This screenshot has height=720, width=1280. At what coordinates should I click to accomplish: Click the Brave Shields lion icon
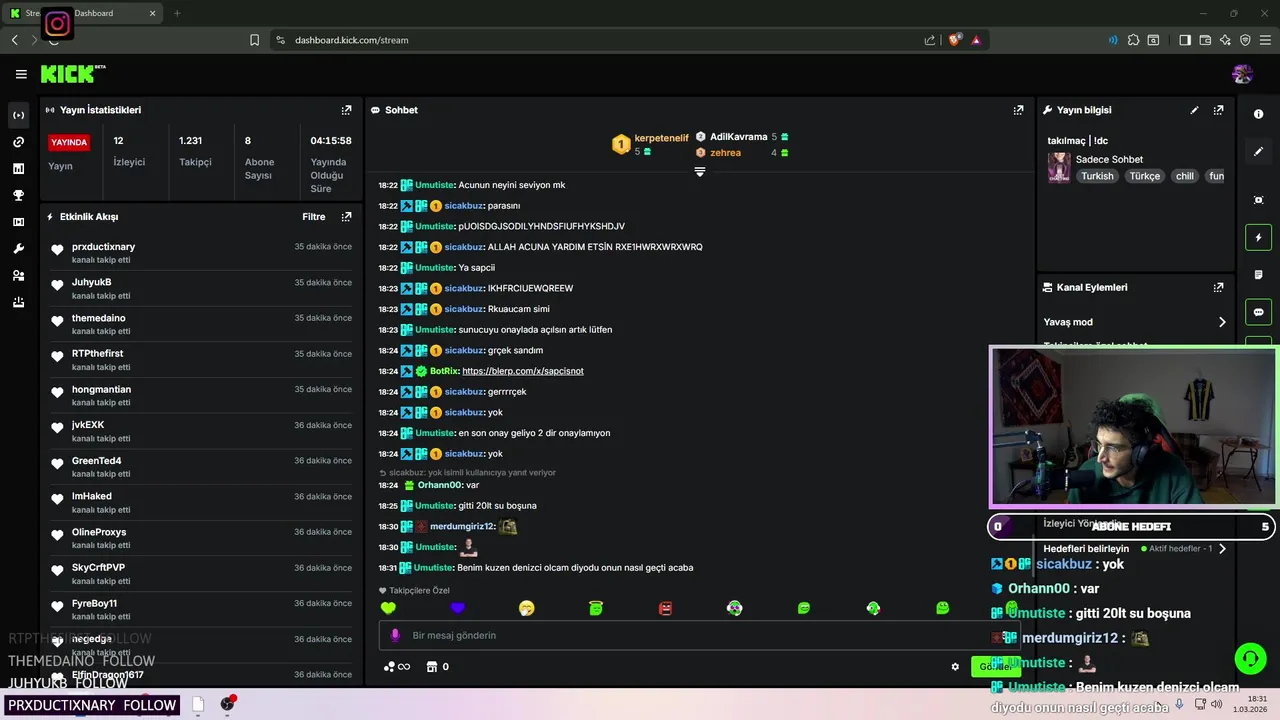click(955, 40)
